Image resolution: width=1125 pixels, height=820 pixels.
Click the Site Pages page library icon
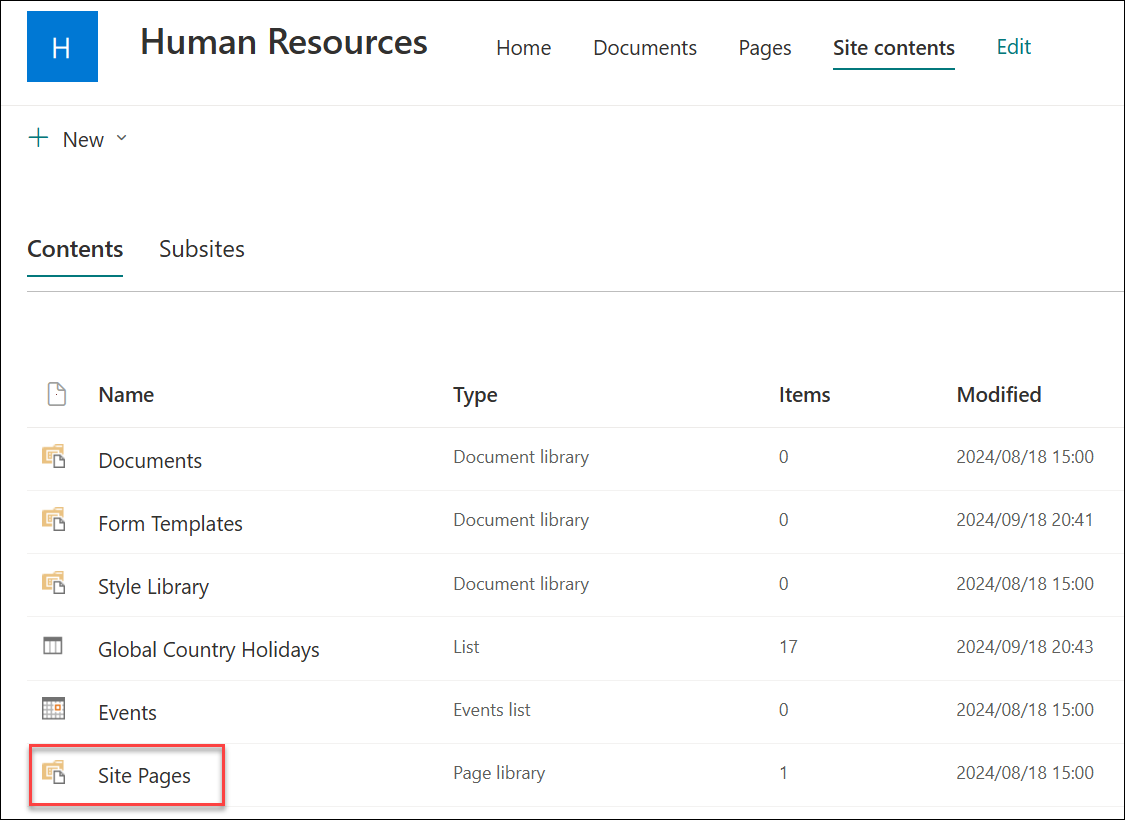pyautogui.click(x=57, y=774)
